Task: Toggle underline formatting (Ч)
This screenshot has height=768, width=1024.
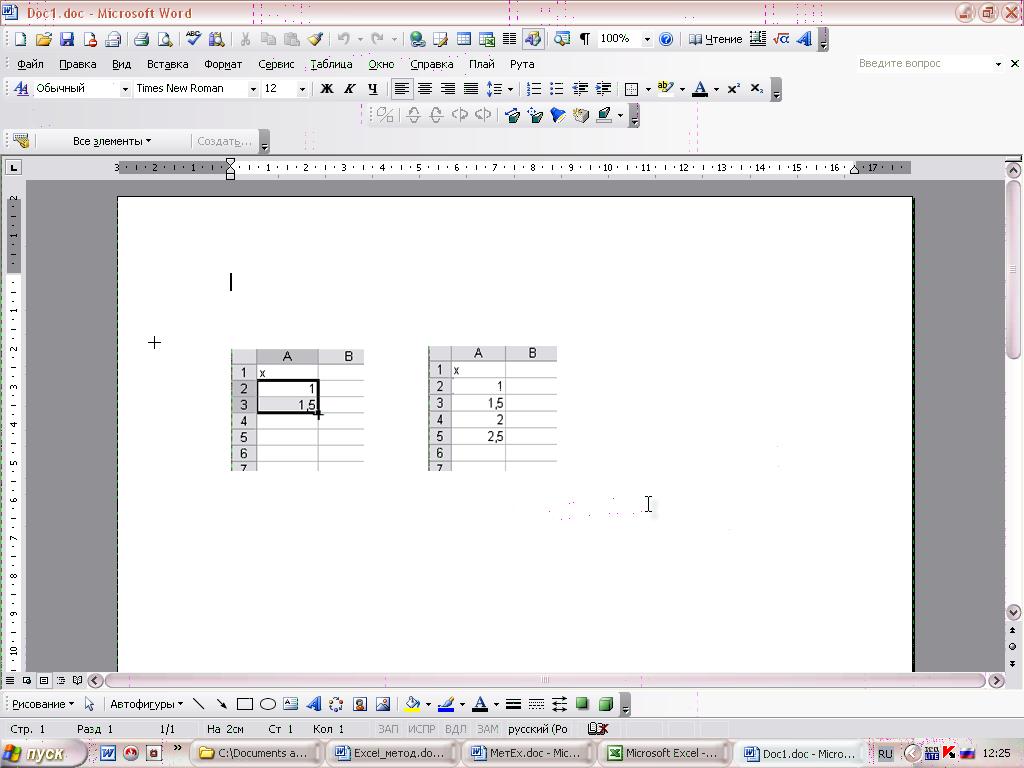Action: tap(373, 89)
